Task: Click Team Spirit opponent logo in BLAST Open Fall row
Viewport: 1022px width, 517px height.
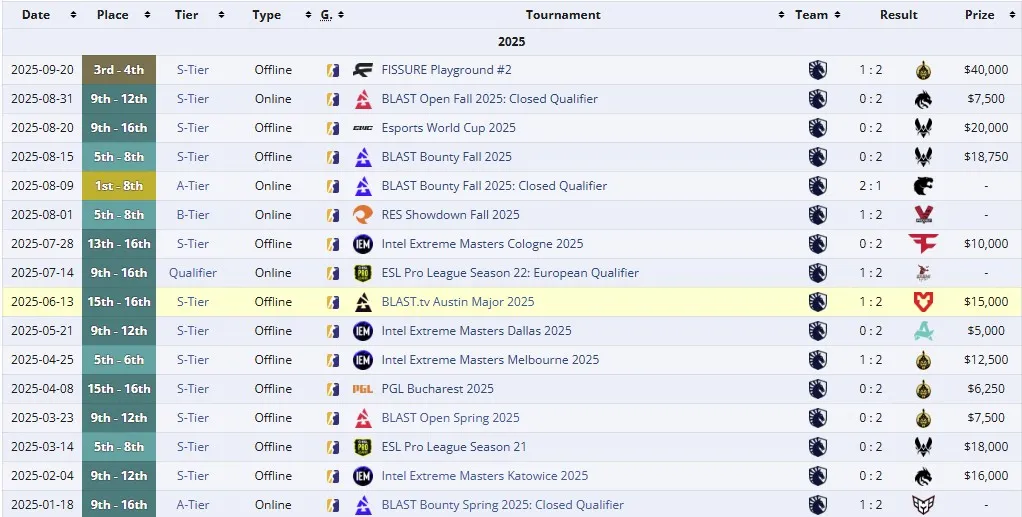Action: click(923, 99)
